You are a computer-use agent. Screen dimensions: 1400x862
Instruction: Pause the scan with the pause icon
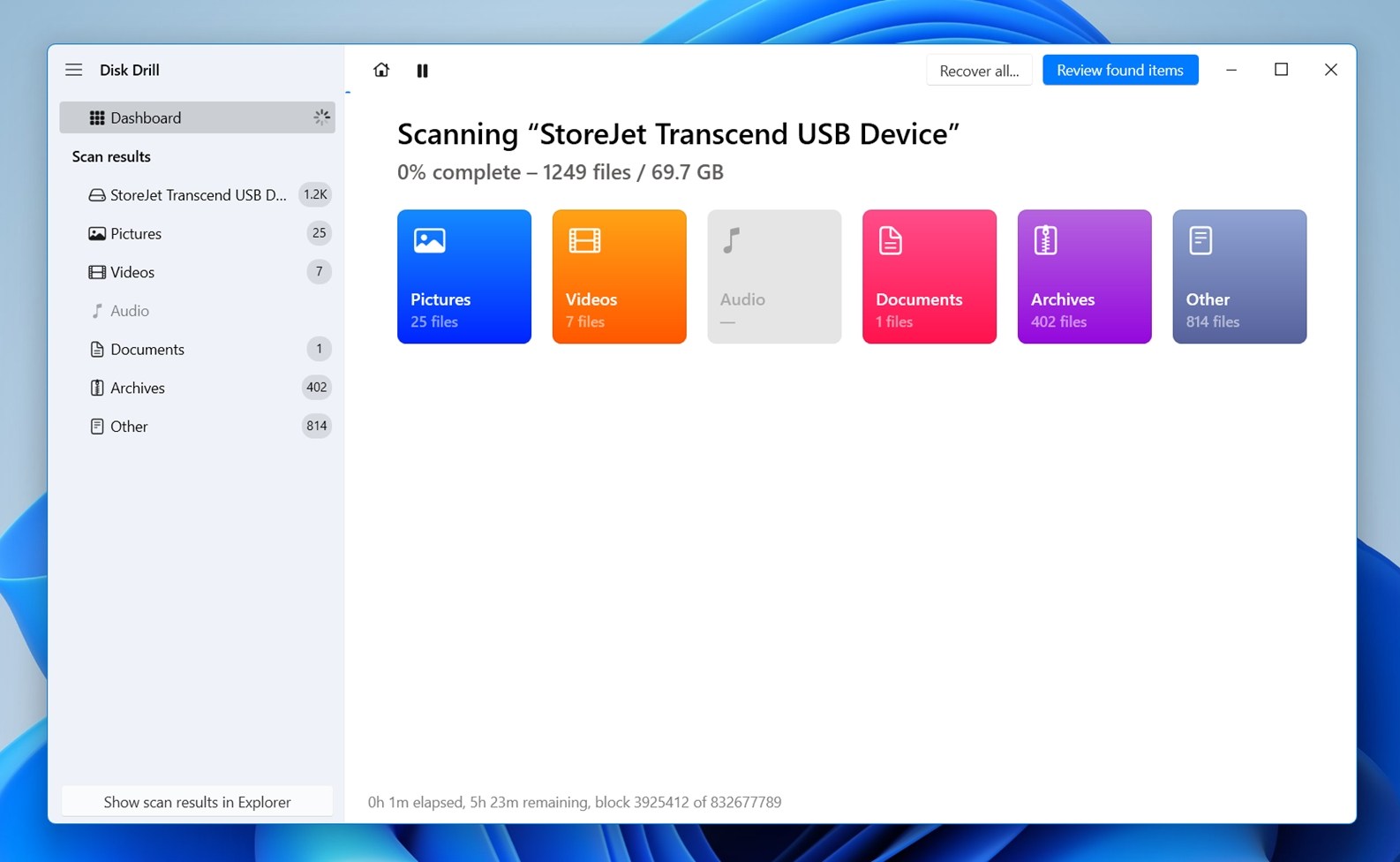[x=423, y=71]
